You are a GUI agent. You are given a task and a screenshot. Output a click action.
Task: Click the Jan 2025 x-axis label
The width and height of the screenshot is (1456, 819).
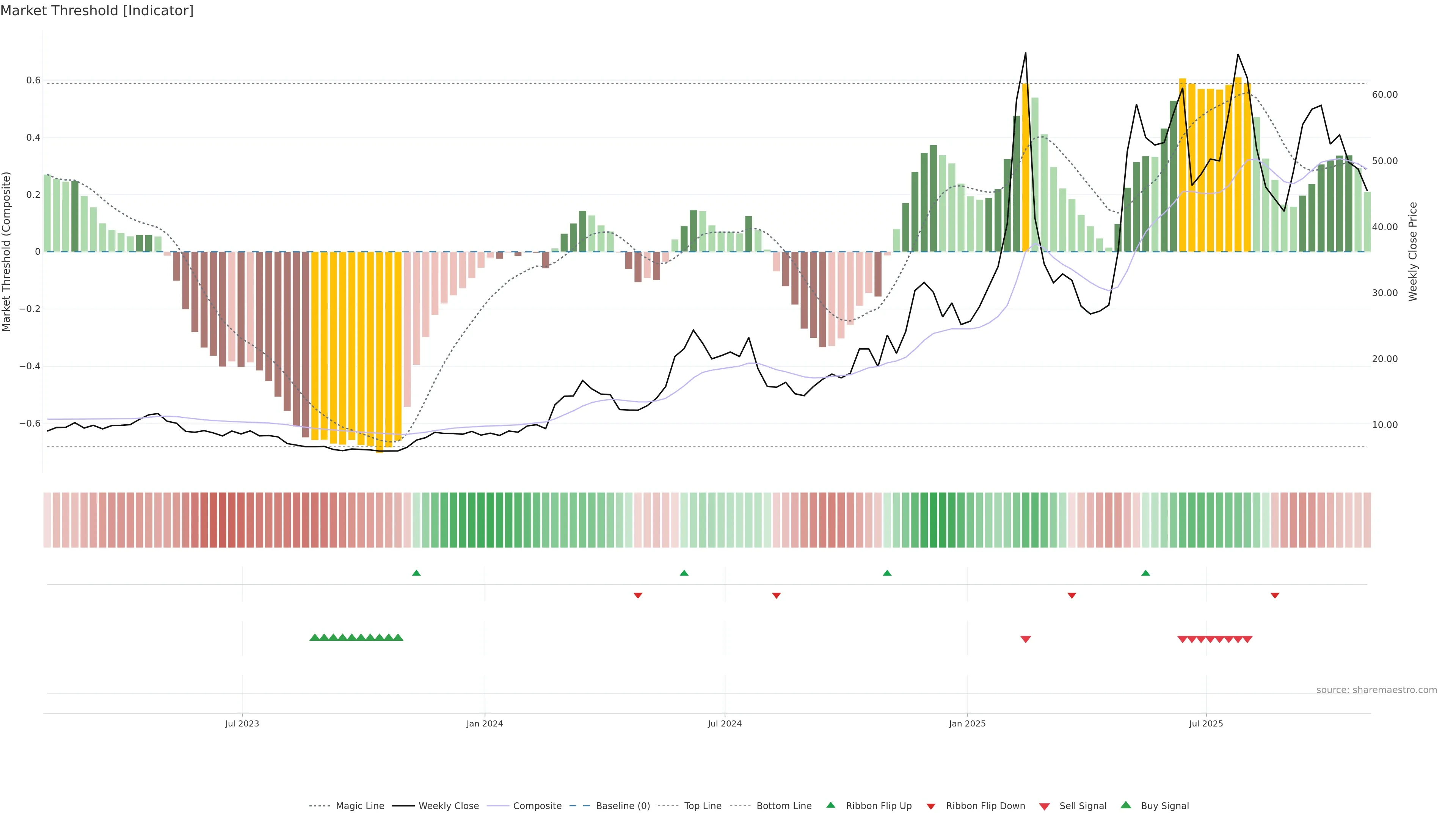pos(967,723)
